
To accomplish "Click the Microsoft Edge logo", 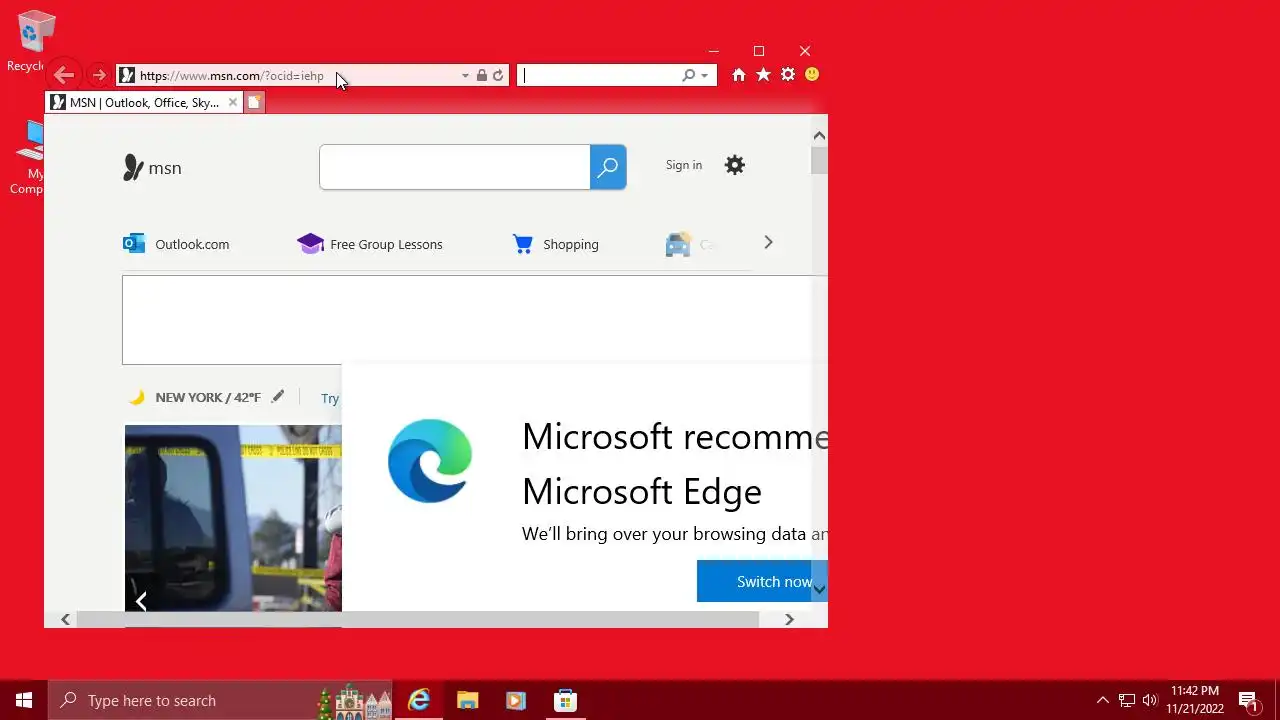I will click(x=430, y=461).
